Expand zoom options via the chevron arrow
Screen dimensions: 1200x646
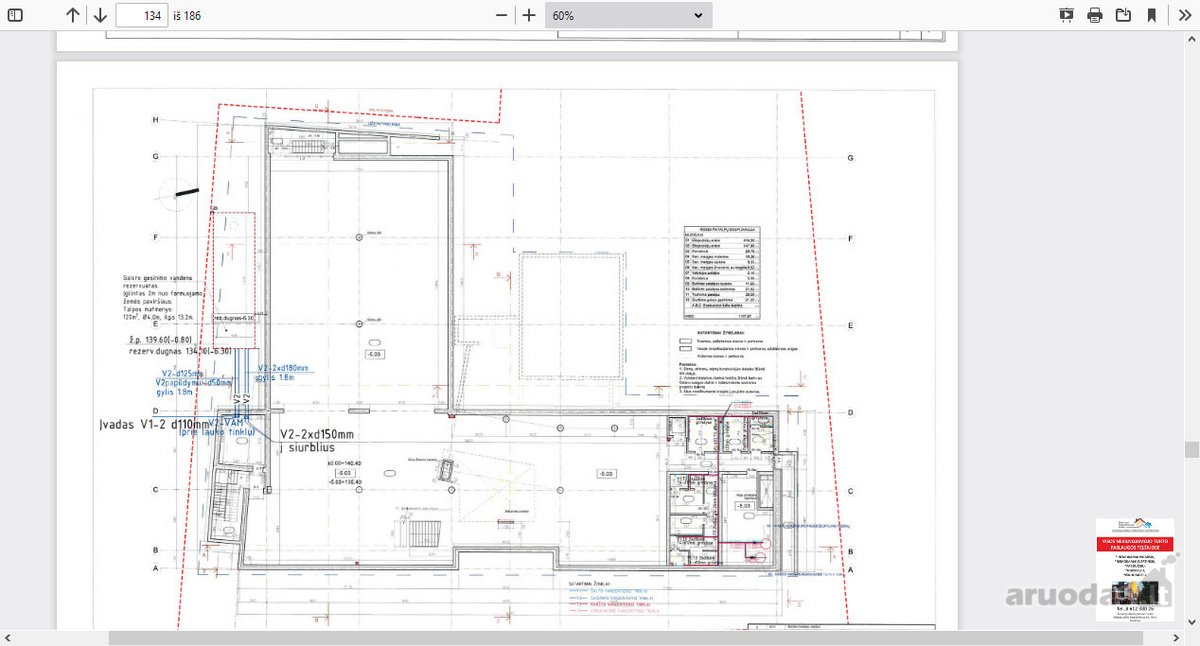pyautogui.click(x=698, y=15)
